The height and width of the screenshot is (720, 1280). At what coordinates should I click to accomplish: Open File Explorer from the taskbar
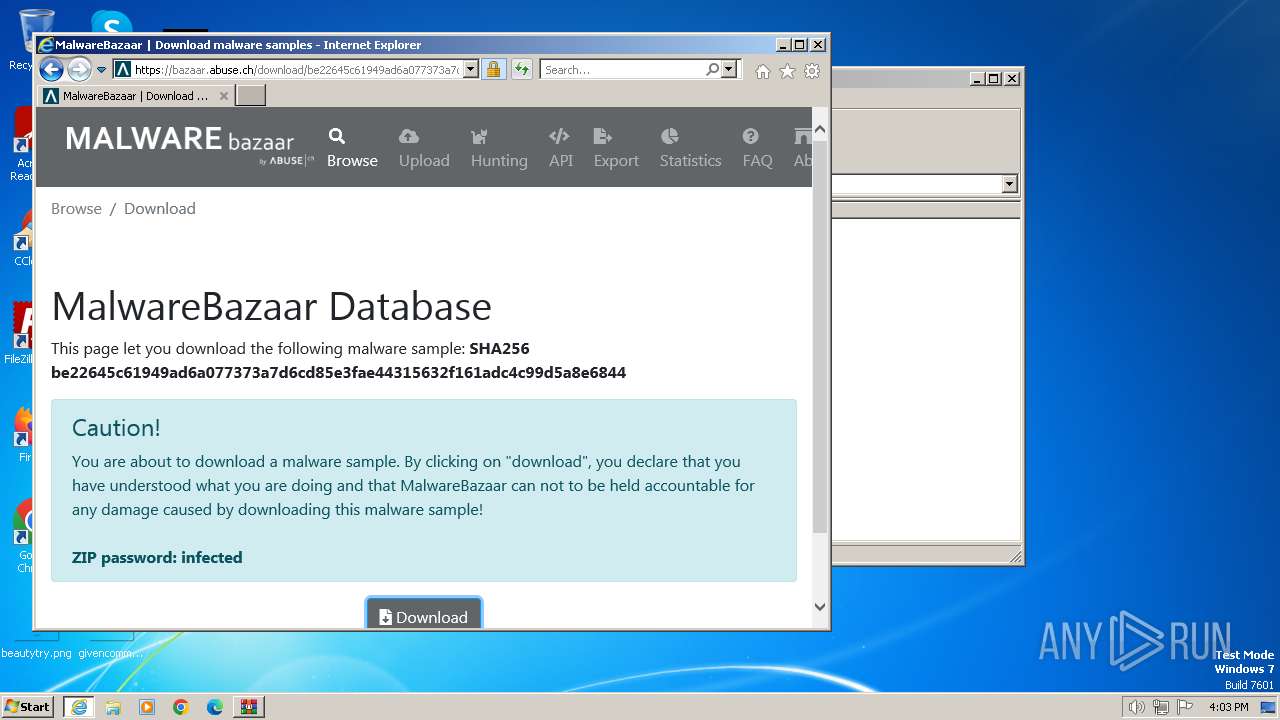(x=113, y=707)
